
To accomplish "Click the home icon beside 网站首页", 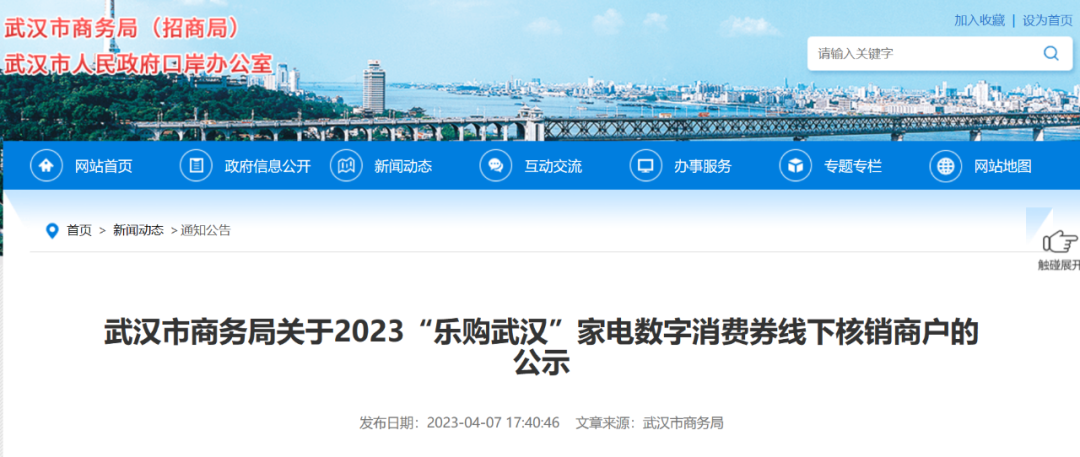I will (x=46, y=166).
